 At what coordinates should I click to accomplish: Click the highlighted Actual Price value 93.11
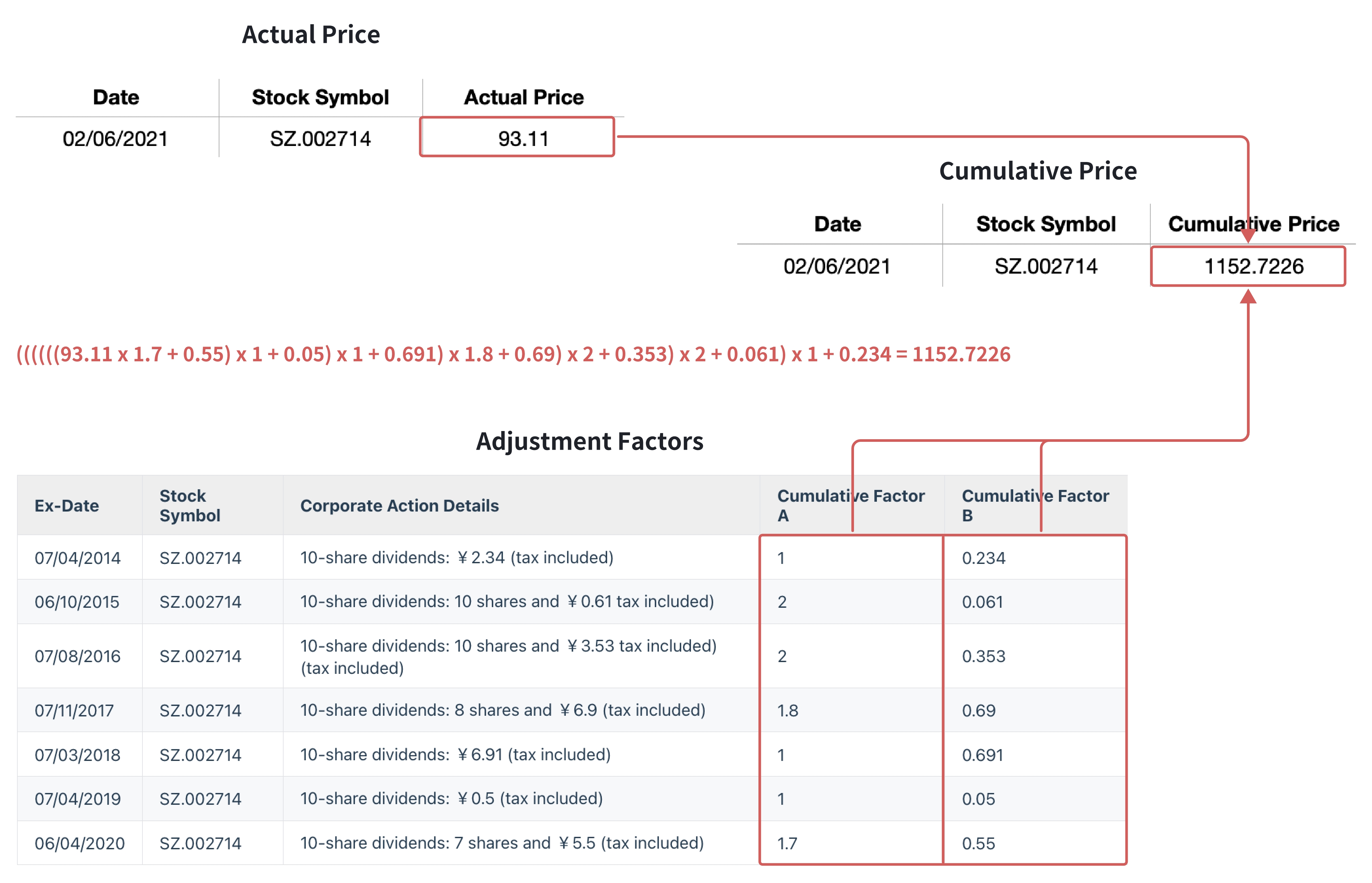click(x=523, y=138)
